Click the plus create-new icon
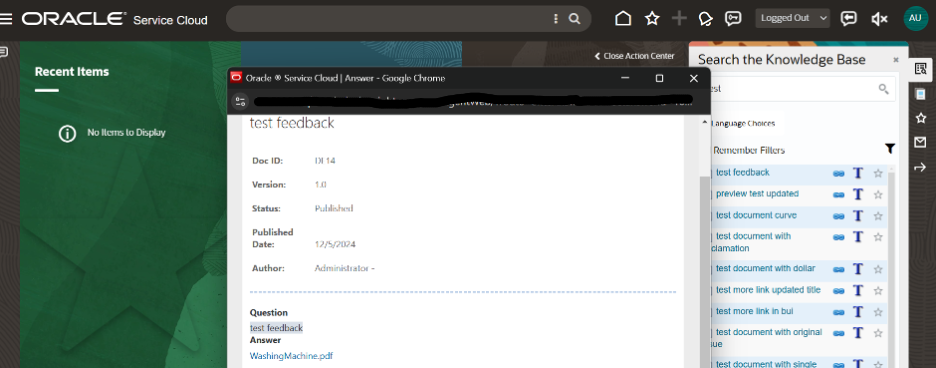 pyautogui.click(x=679, y=19)
